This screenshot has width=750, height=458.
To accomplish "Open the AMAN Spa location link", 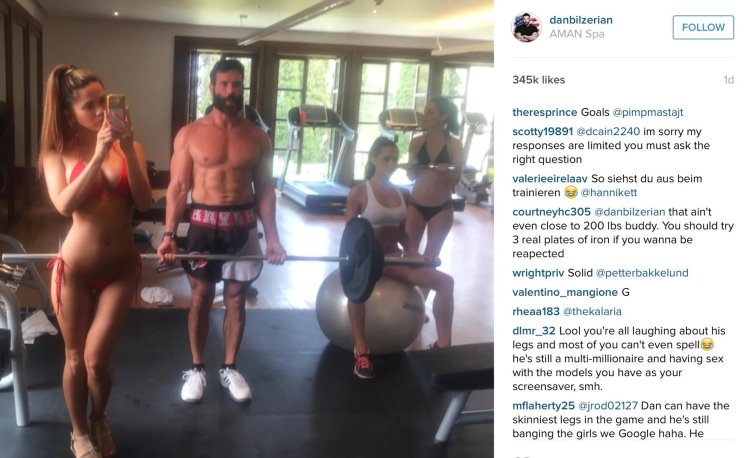I will point(577,34).
